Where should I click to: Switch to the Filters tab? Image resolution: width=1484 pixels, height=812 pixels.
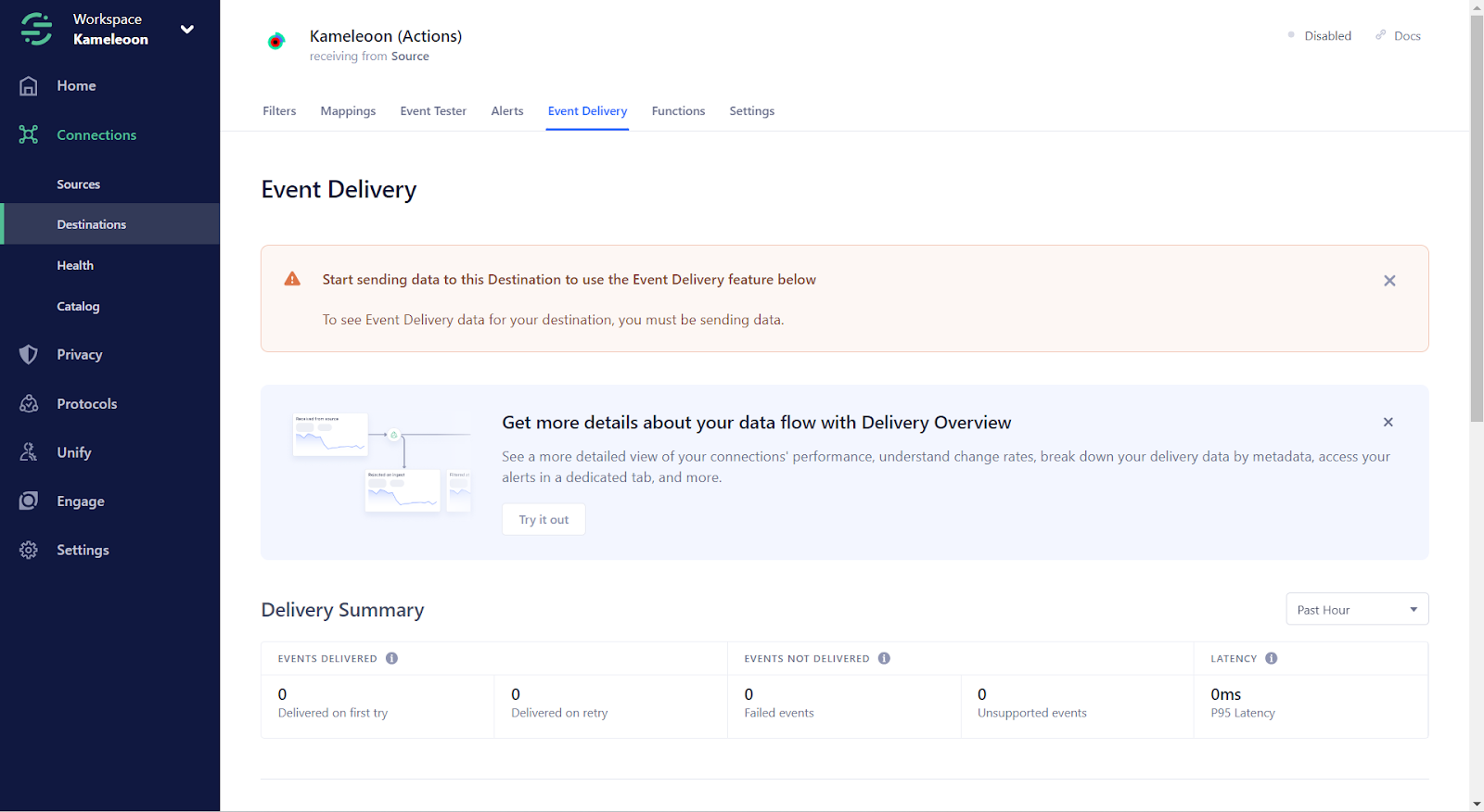click(279, 111)
